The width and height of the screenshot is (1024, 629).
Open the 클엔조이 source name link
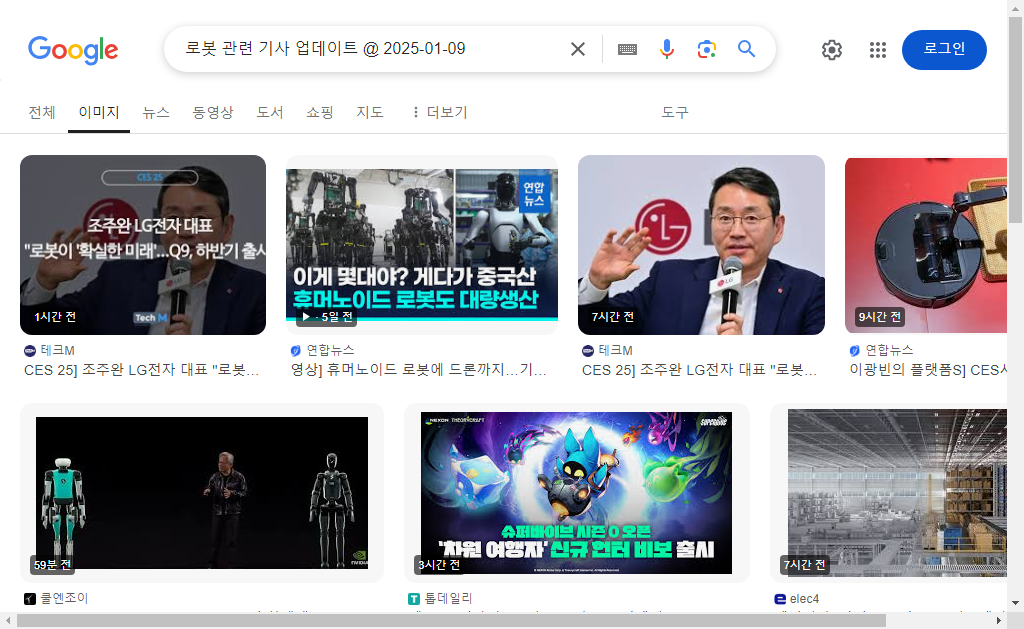(64, 598)
